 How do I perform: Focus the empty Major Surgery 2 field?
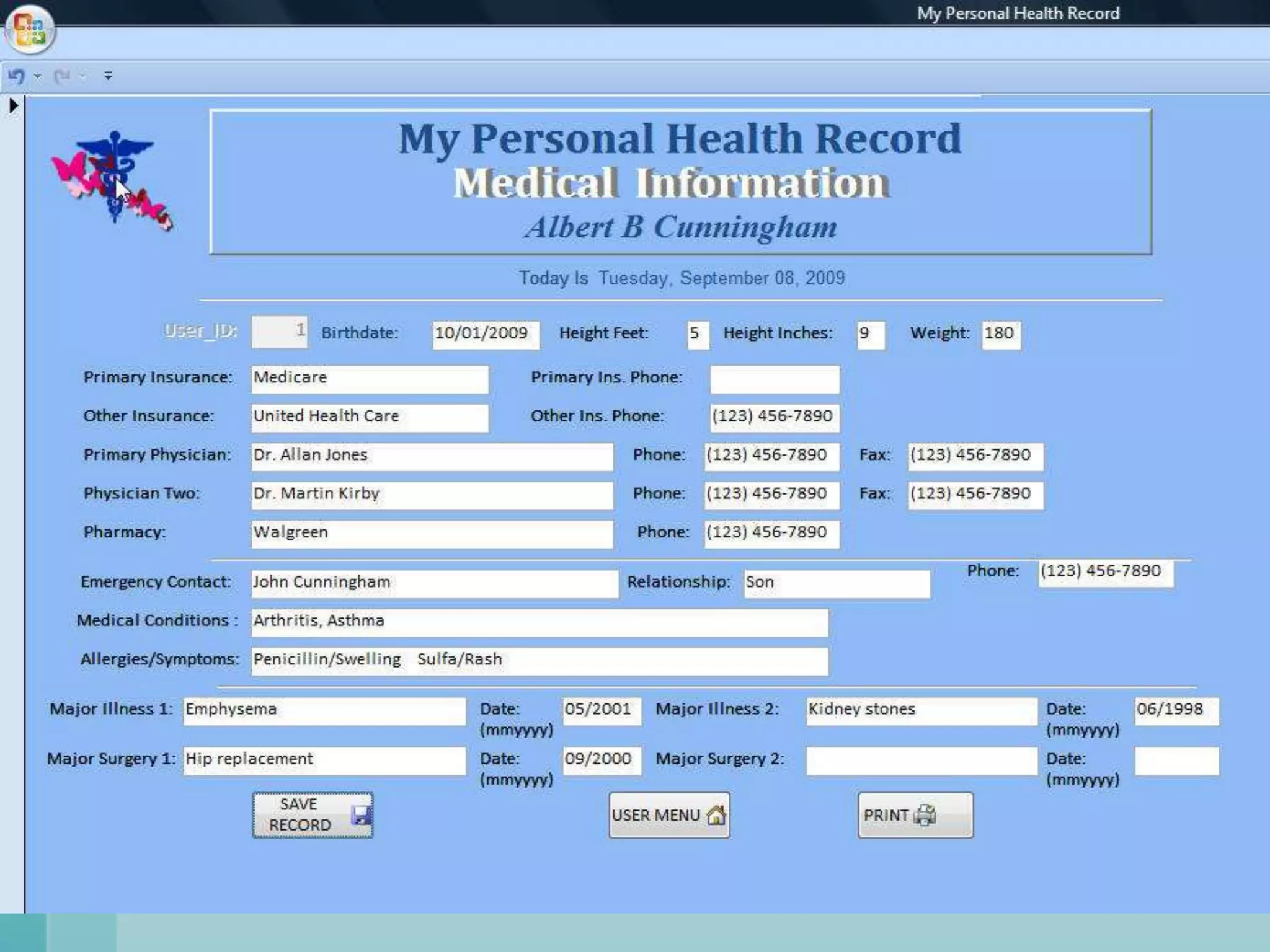click(x=921, y=761)
